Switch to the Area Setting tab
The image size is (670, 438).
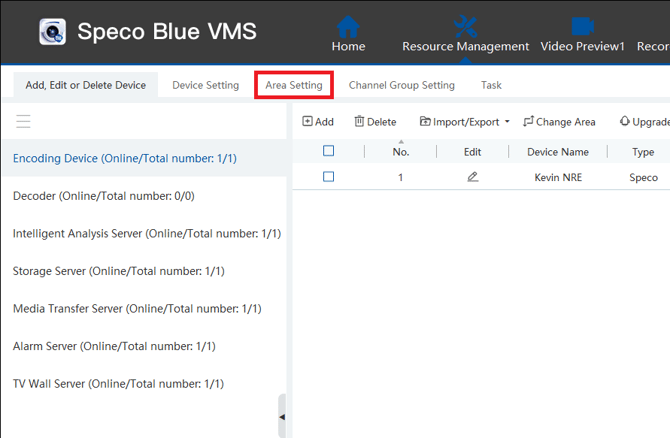[x=294, y=85]
